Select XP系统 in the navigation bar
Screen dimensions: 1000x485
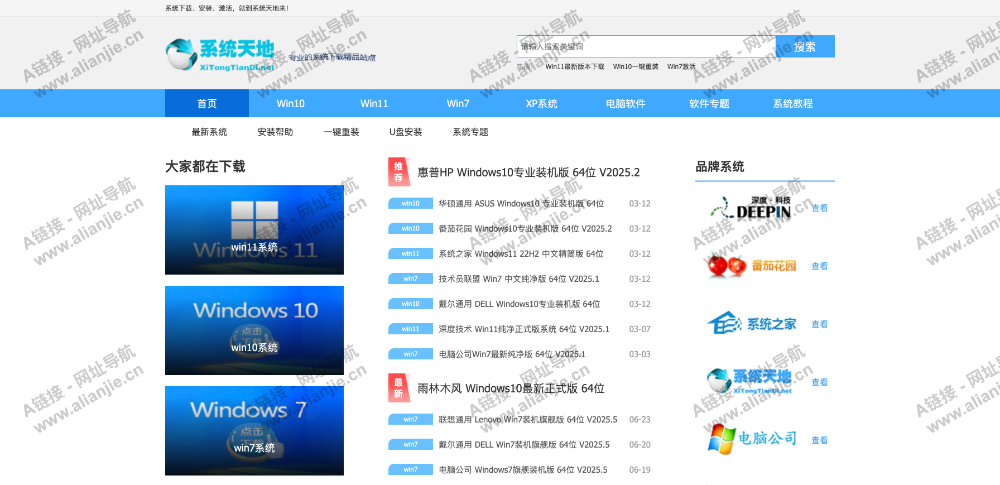pos(541,103)
